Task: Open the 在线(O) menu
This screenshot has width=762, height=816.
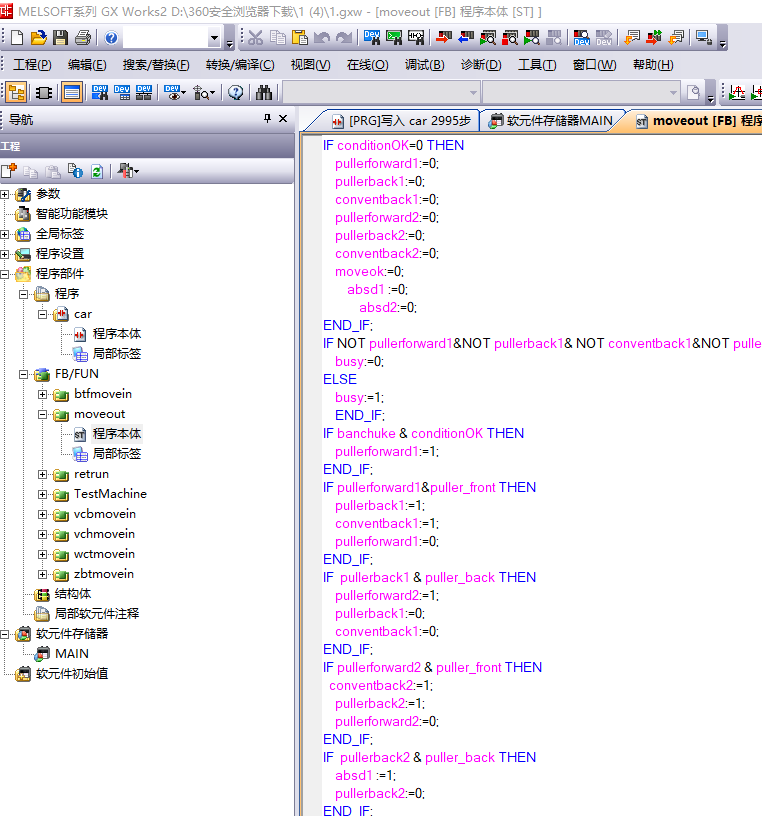Action: tap(367, 65)
